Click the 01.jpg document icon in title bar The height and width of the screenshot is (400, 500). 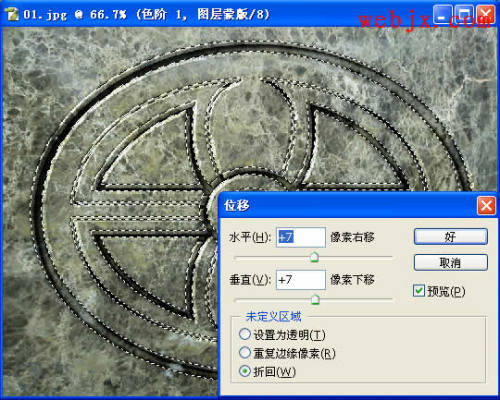[x=12, y=14]
